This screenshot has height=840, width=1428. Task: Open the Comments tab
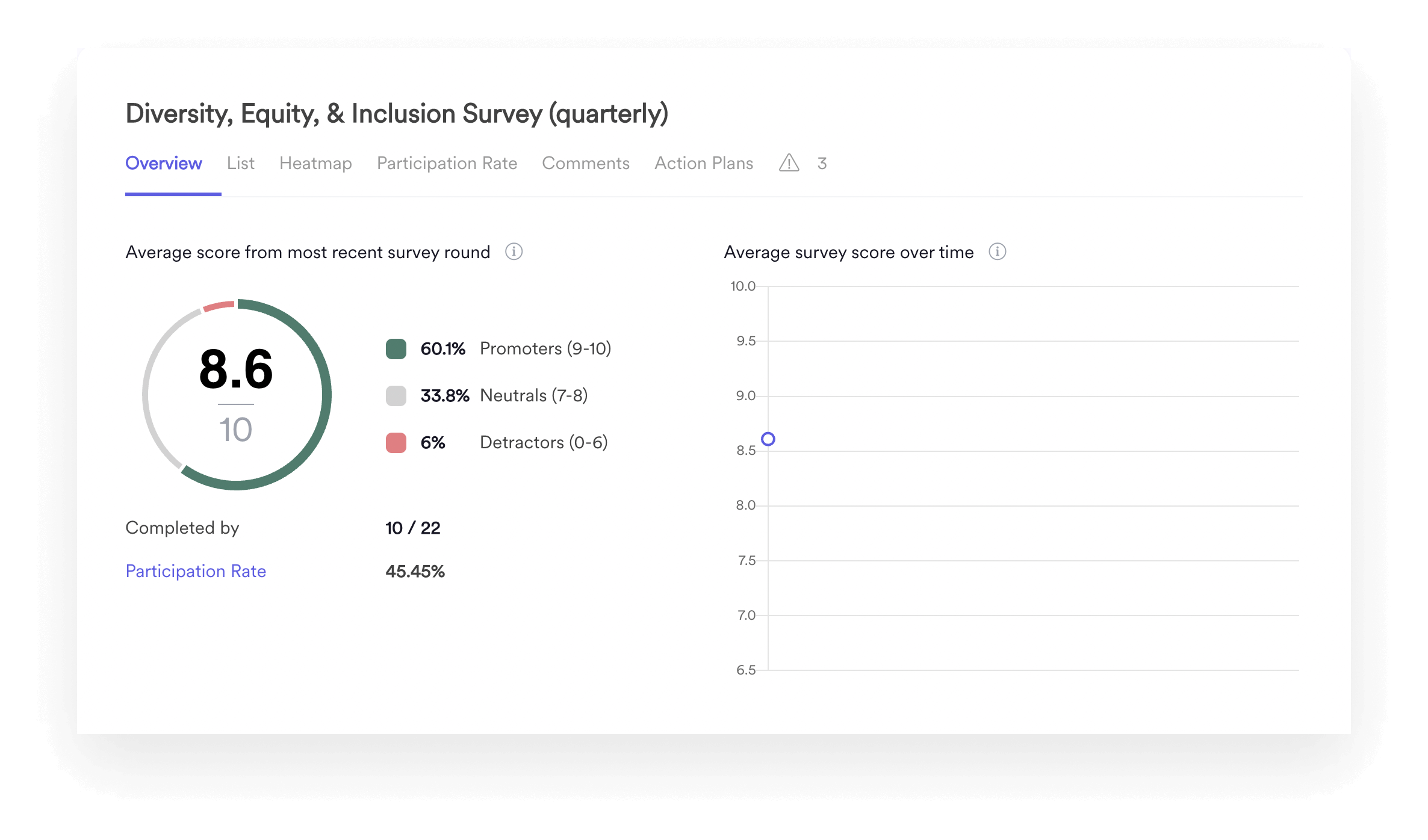pos(585,163)
